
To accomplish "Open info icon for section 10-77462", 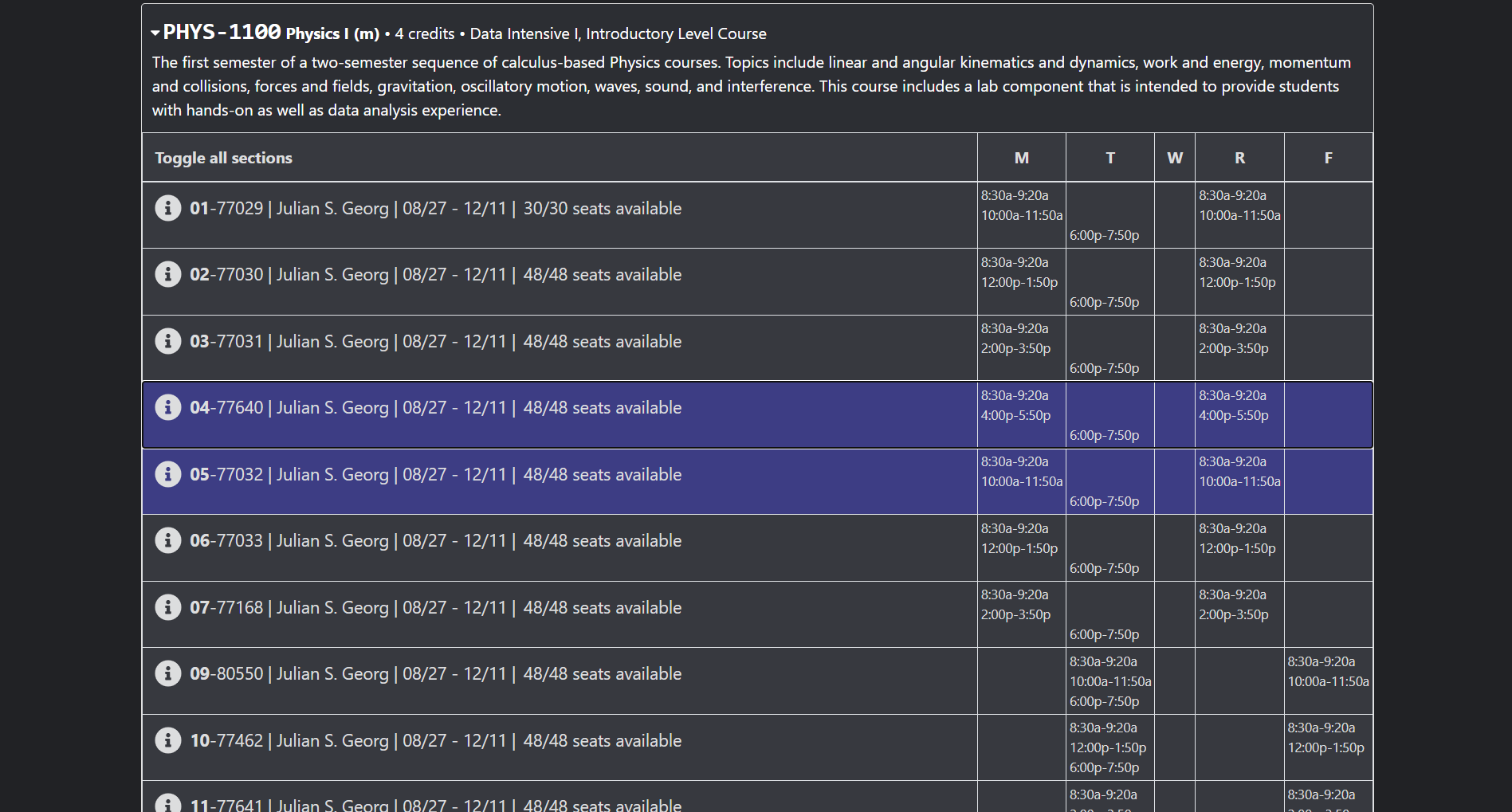I will (167, 740).
